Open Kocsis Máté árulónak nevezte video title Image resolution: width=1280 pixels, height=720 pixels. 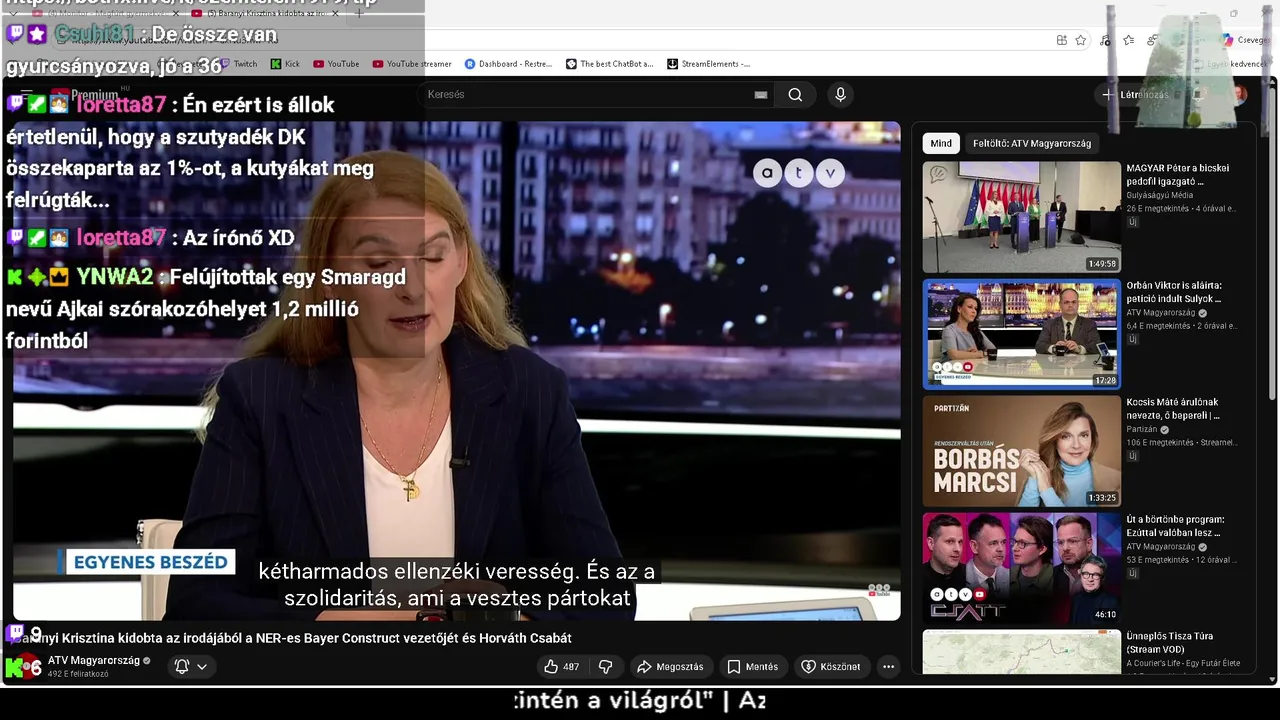[x=1173, y=409]
